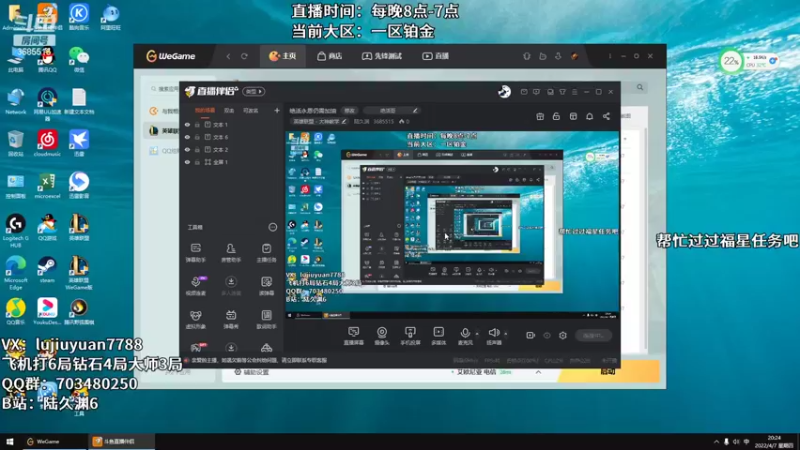Click the unlock icon above preview

(556, 116)
